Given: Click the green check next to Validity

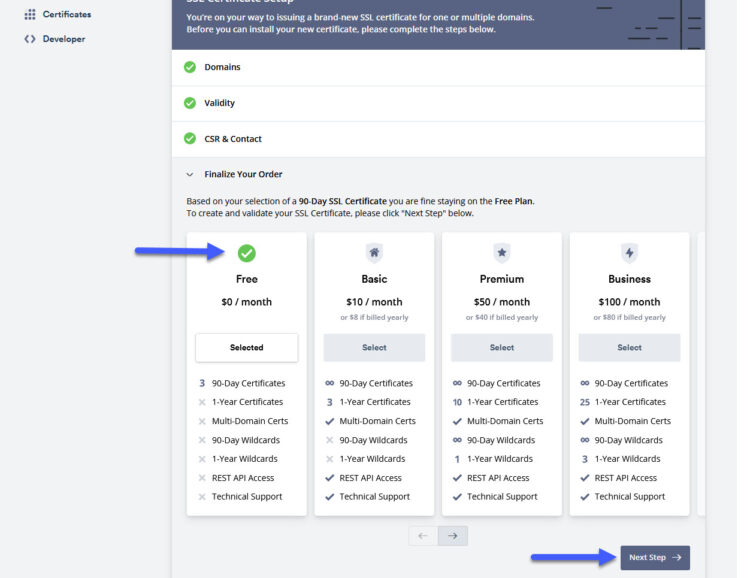Looking at the screenshot, I should tap(190, 103).
